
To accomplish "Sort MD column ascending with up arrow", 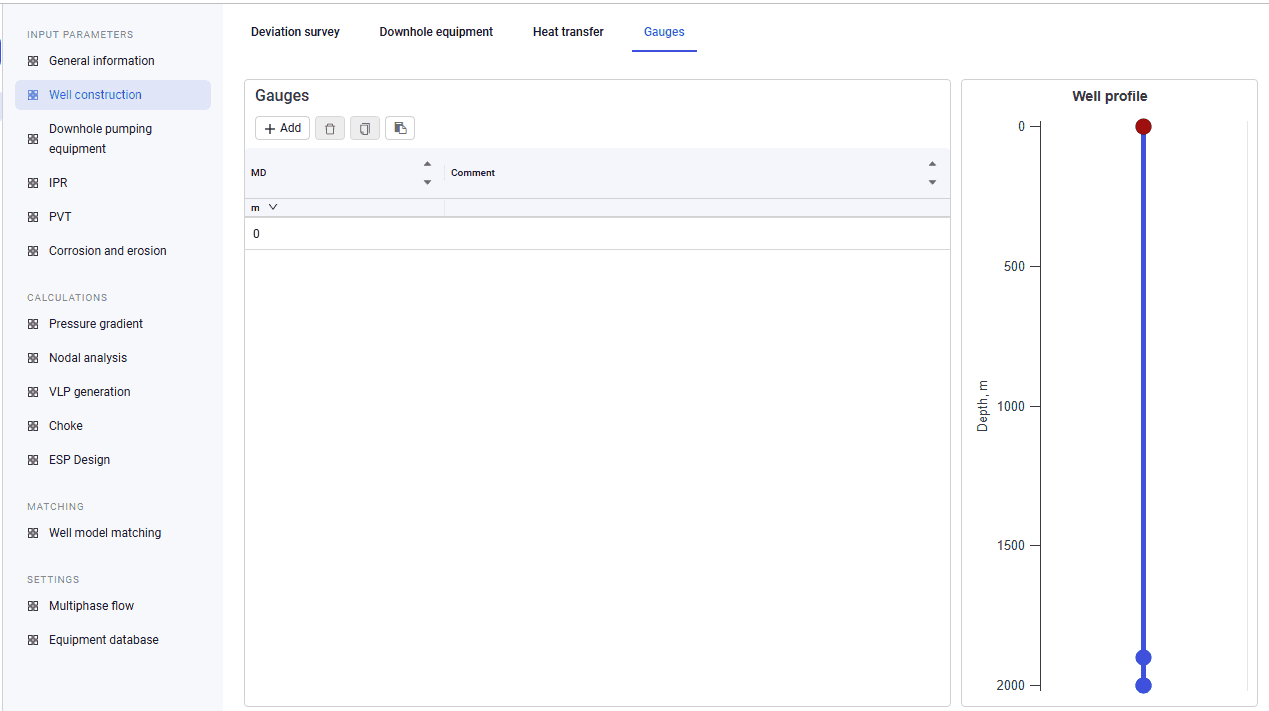I will (427, 164).
